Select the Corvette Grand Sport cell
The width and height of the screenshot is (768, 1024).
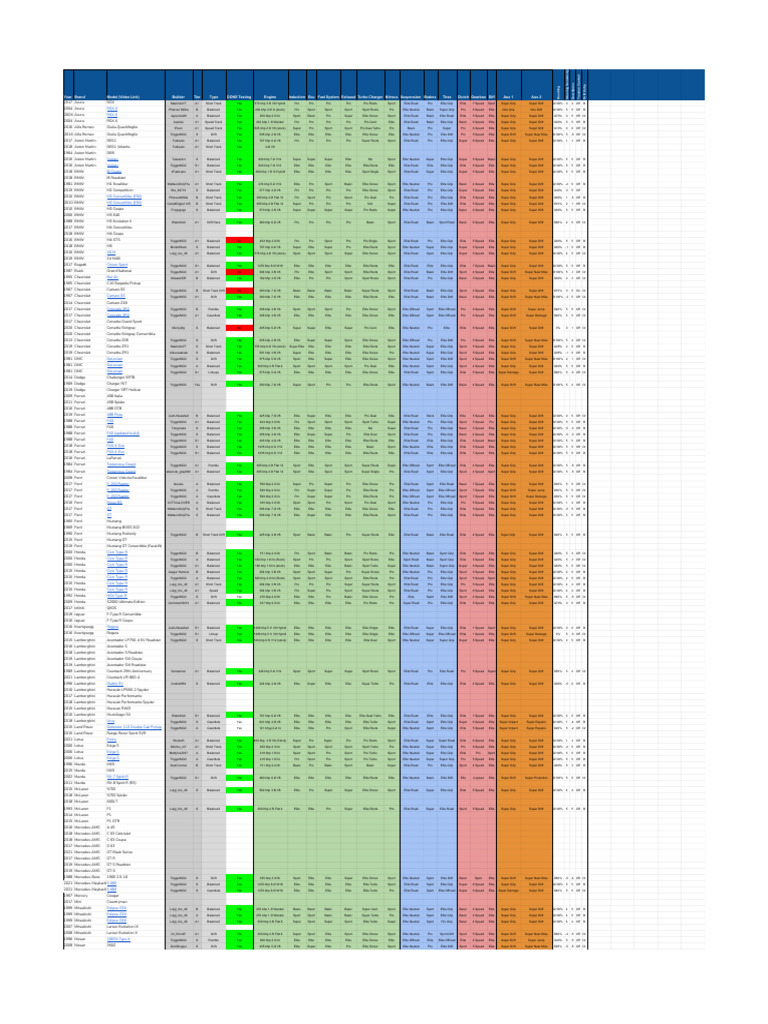point(135,321)
